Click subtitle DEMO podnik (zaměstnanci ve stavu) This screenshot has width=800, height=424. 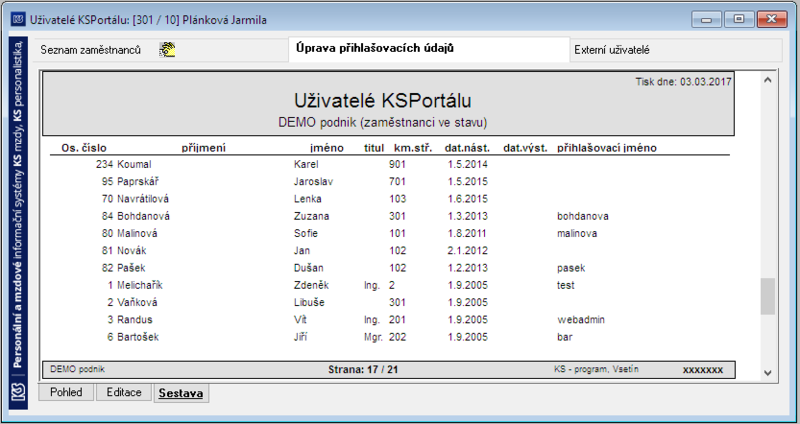pos(383,123)
